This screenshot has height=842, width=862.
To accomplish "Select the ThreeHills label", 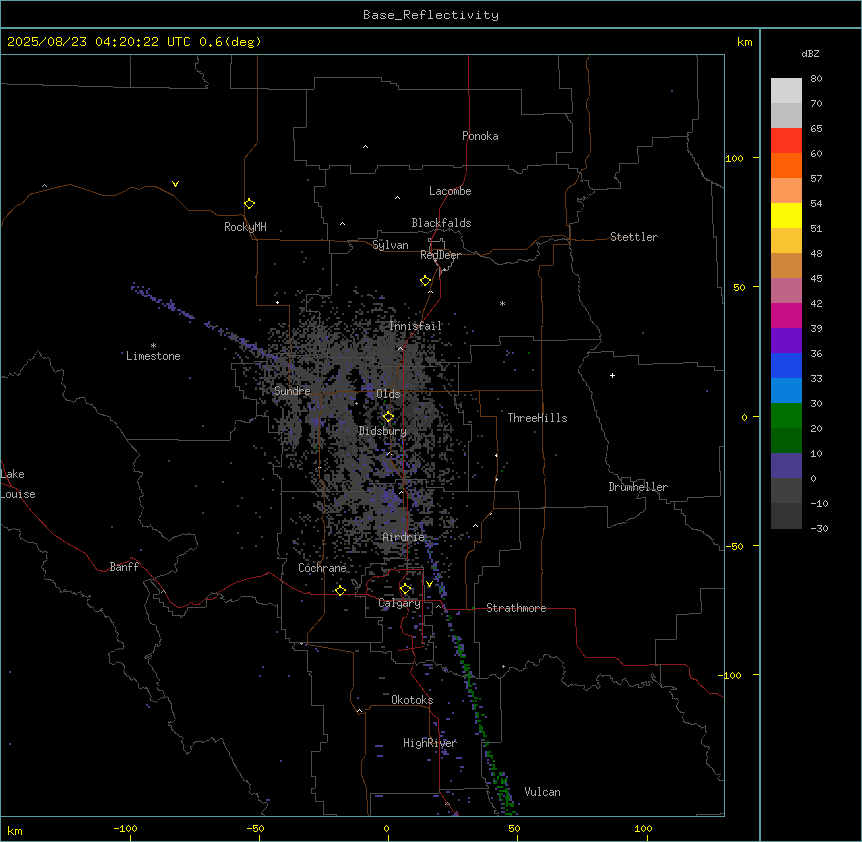I will tap(537, 418).
